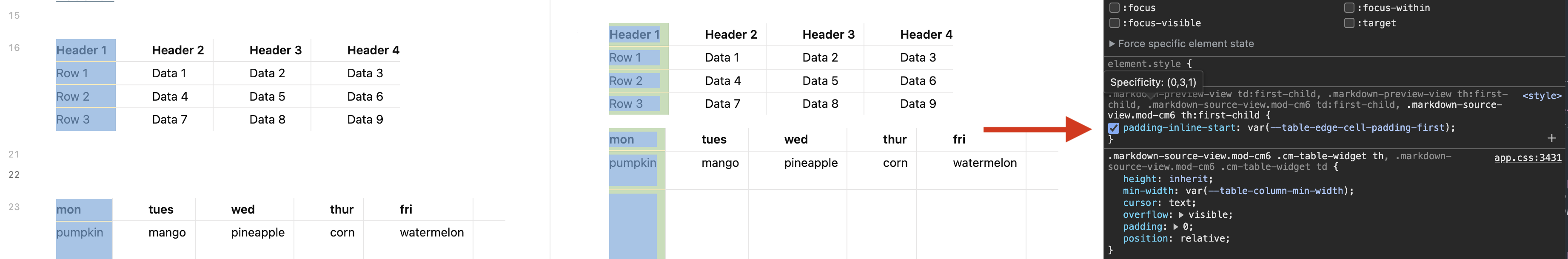Enable the :focus-visible checkbox
The width and height of the screenshot is (1568, 259).
click(x=1114, y=23)
